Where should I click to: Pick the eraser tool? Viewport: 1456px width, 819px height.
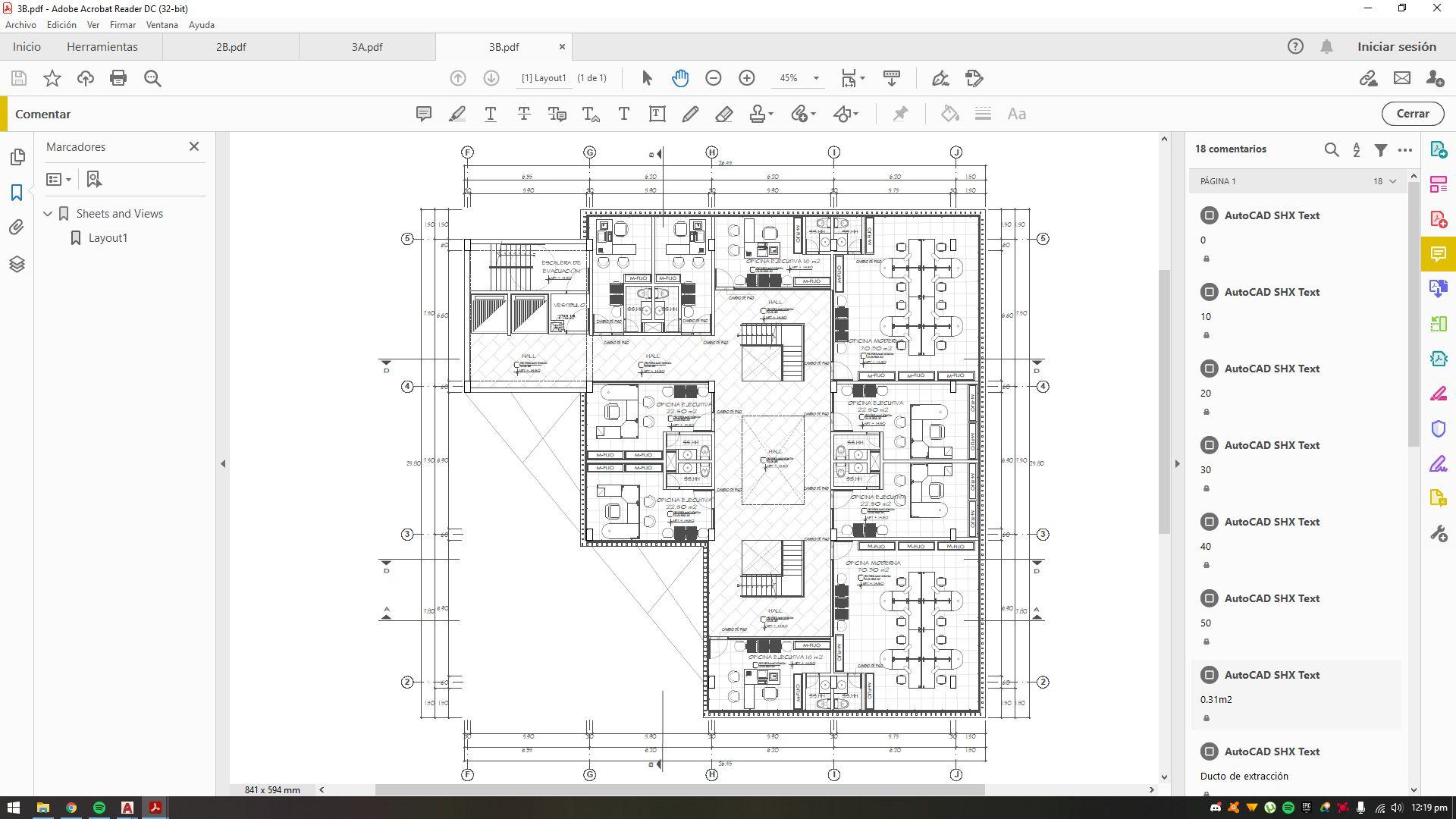(723, 114)
